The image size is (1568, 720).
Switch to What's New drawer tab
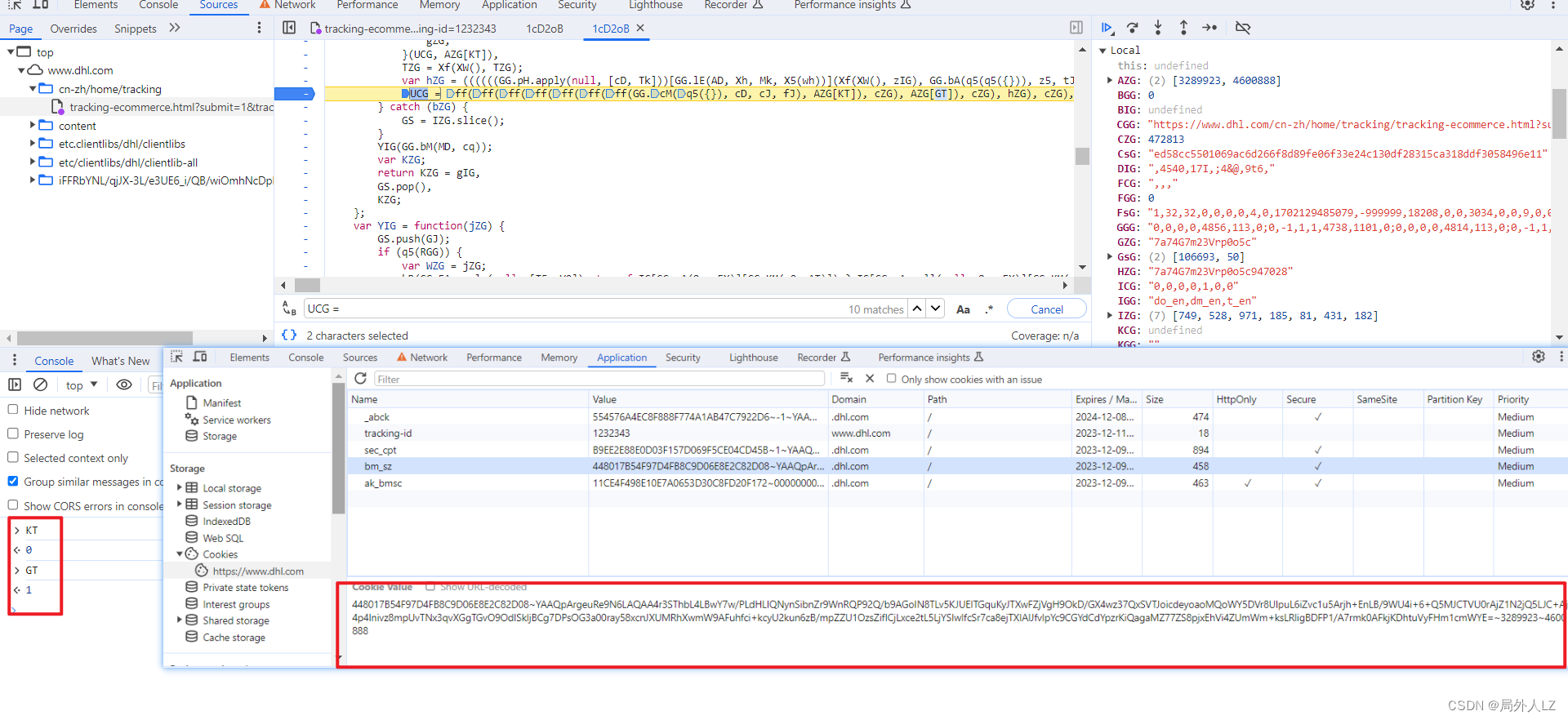coord(121,361)
